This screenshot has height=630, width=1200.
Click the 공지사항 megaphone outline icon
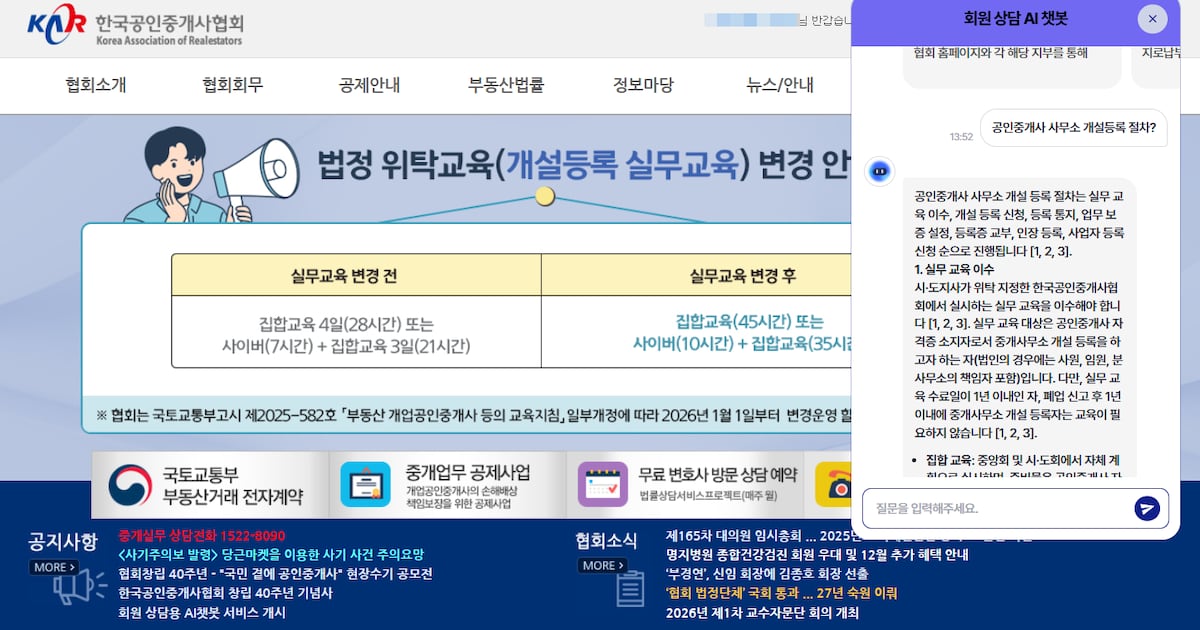[x=80, y=588]
